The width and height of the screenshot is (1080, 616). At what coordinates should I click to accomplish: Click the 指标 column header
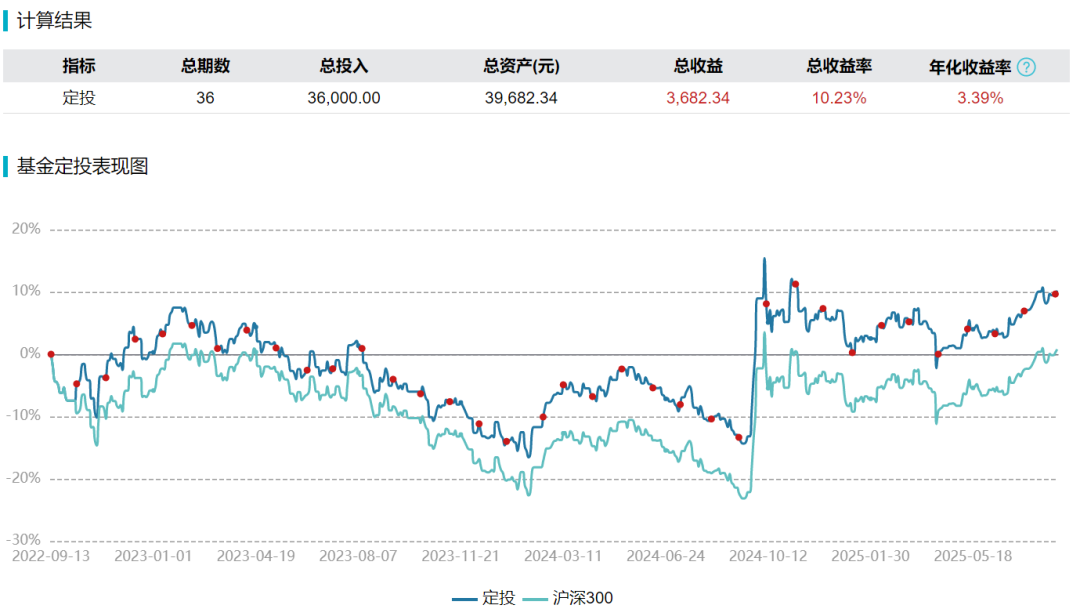(79, 67)
